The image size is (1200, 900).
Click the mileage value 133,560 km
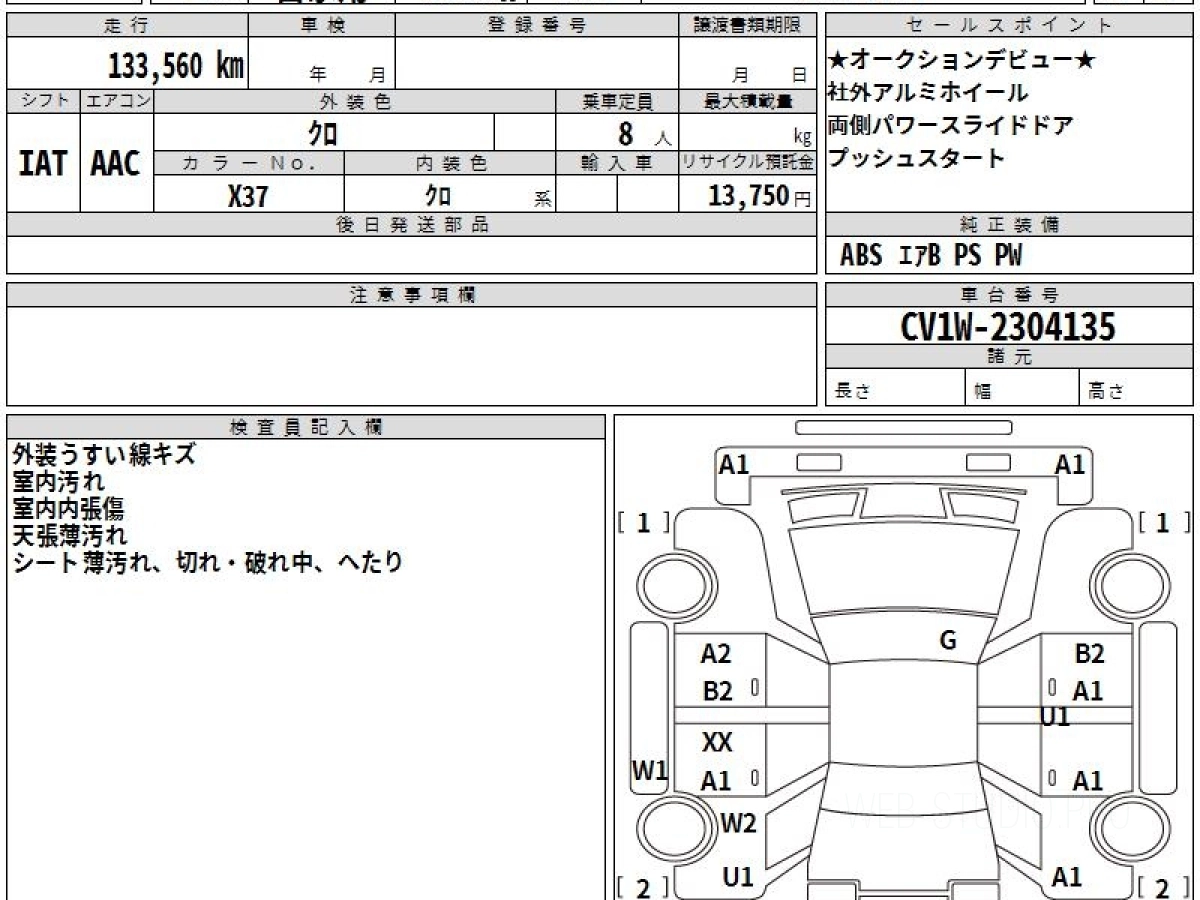[x=176, y=66]
